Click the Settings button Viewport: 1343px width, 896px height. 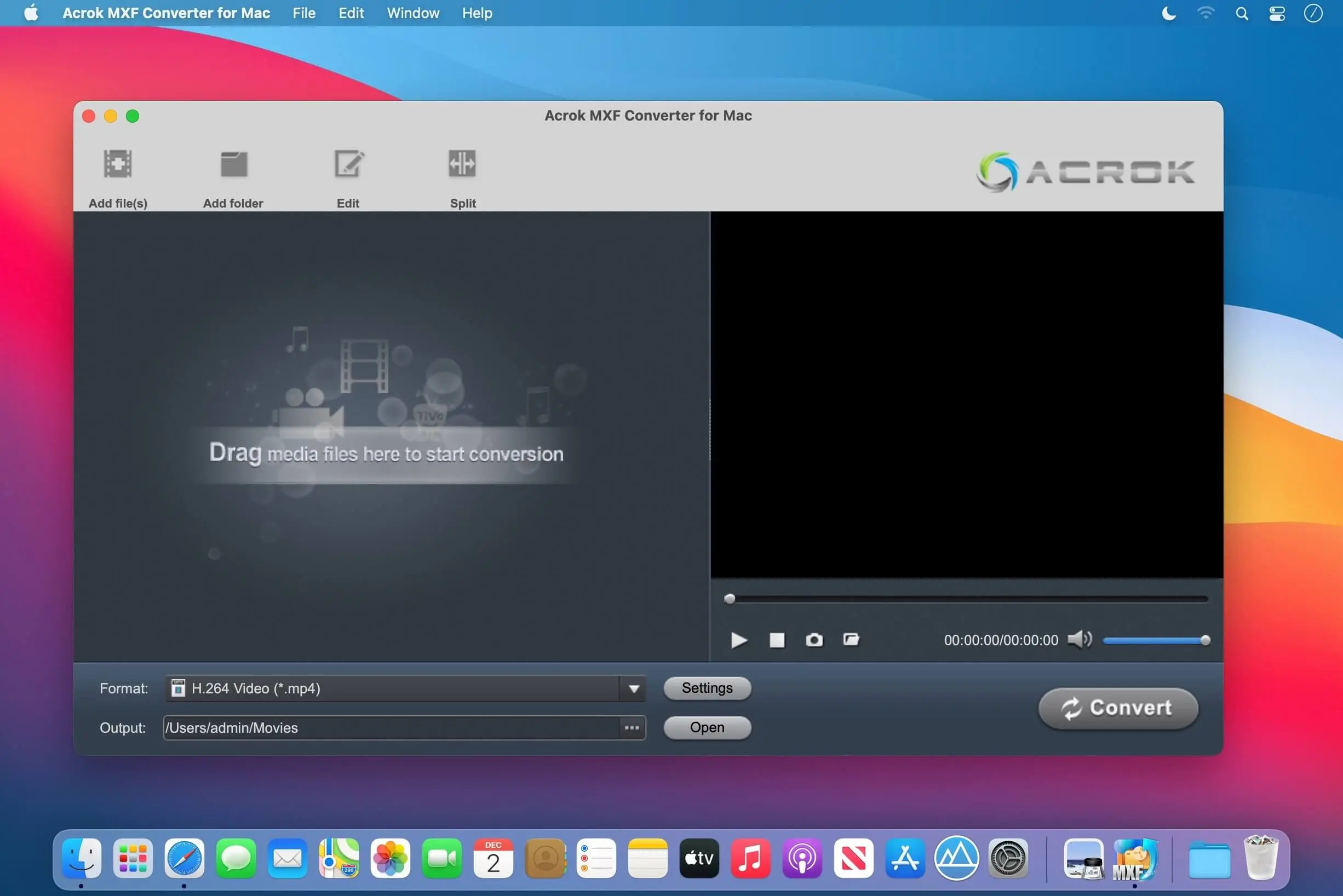click(x=707, y=688)
